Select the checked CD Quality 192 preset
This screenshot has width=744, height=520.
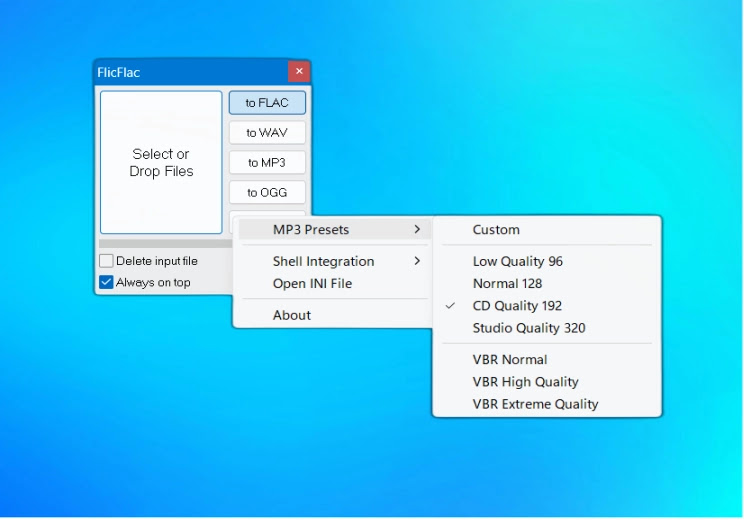point(547,306)
